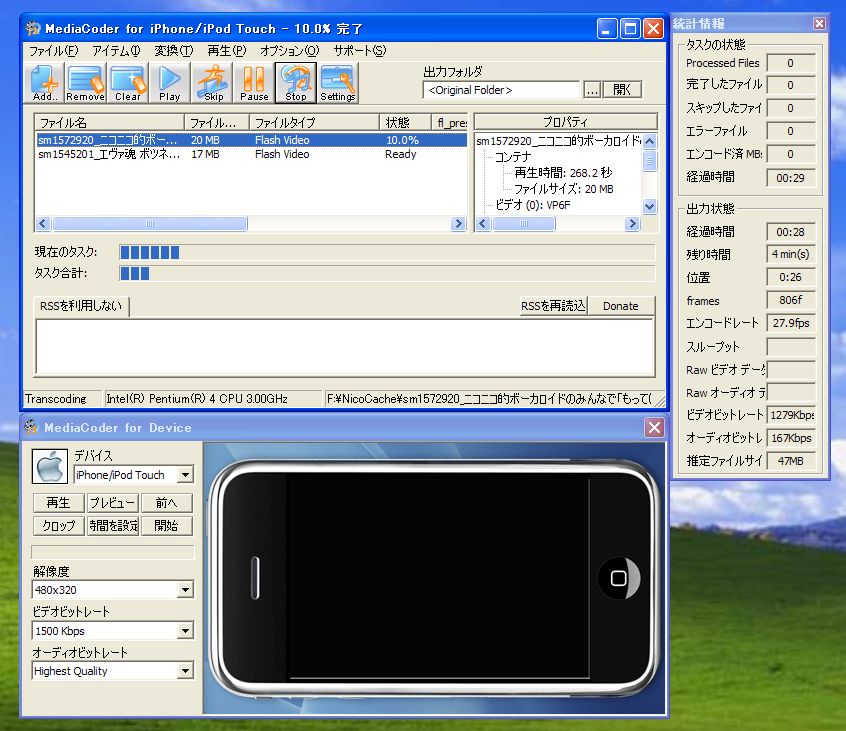Viewport: 846px width, 731px height.
Task: Open the ファイル(F) menu
Action: [x=53, y=51]
